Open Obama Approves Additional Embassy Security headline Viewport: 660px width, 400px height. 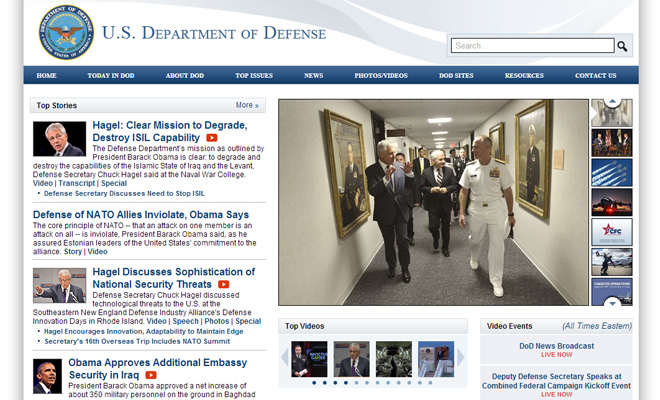tap(157, 368)
